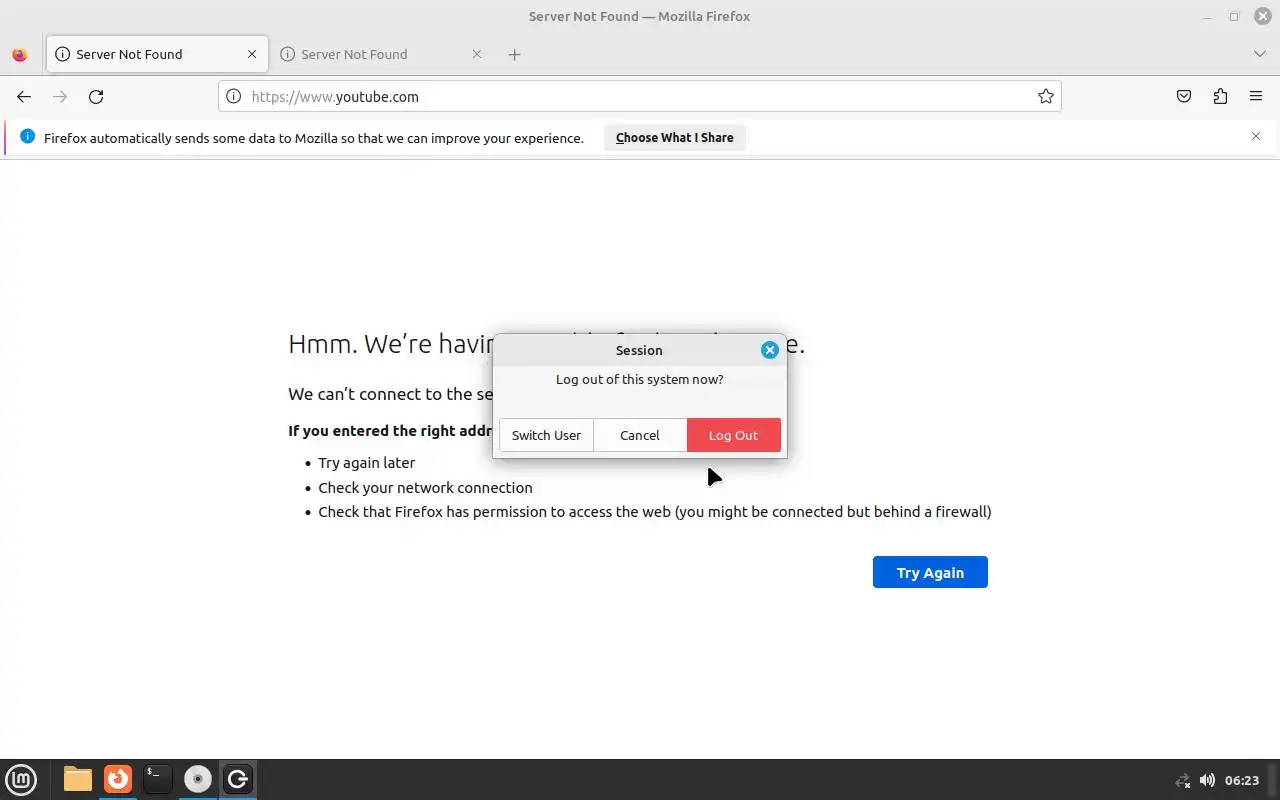Launch the Terminal from the taskbar

(x=157, y=779)
